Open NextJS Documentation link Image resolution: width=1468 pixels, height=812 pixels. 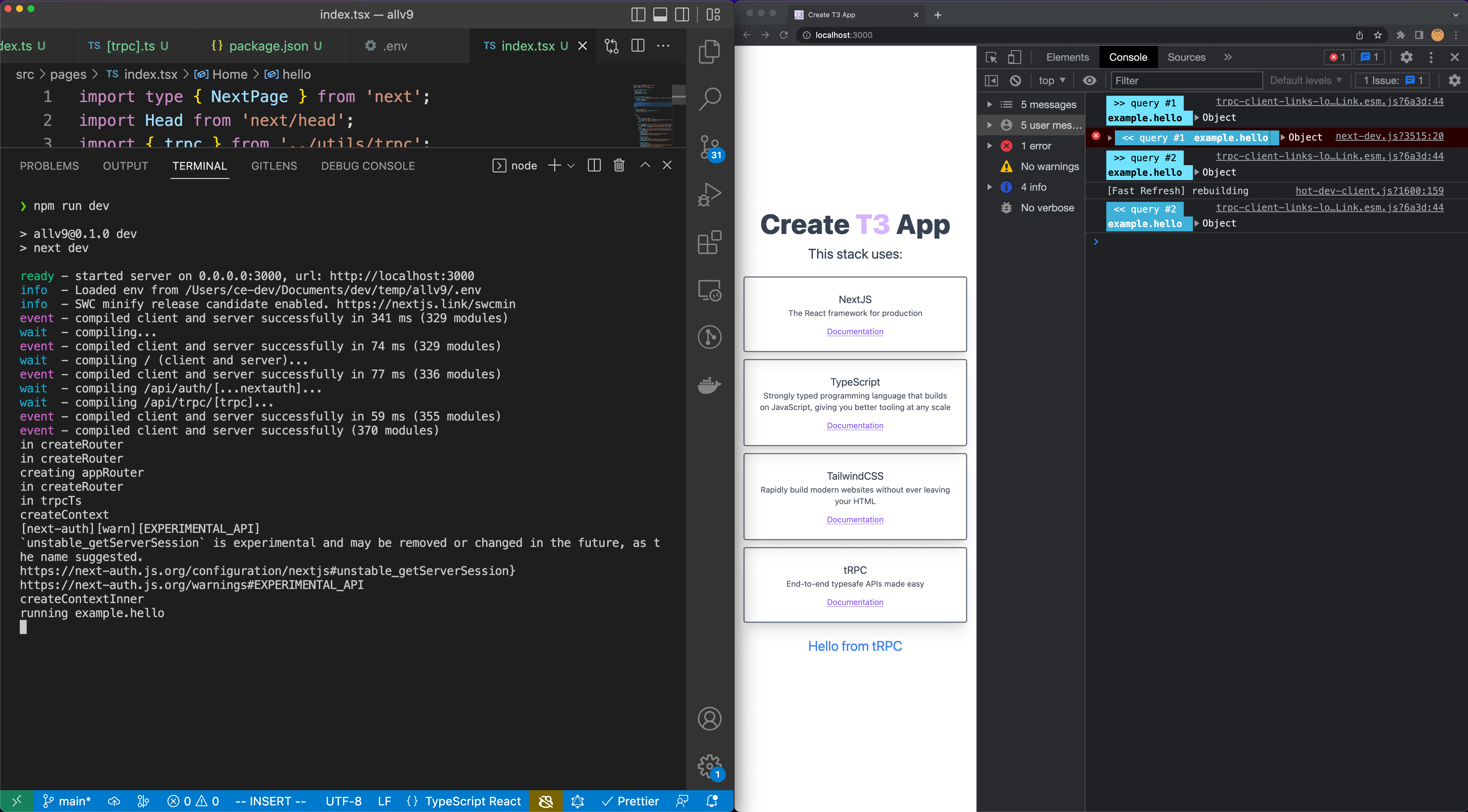coord(855,332)
